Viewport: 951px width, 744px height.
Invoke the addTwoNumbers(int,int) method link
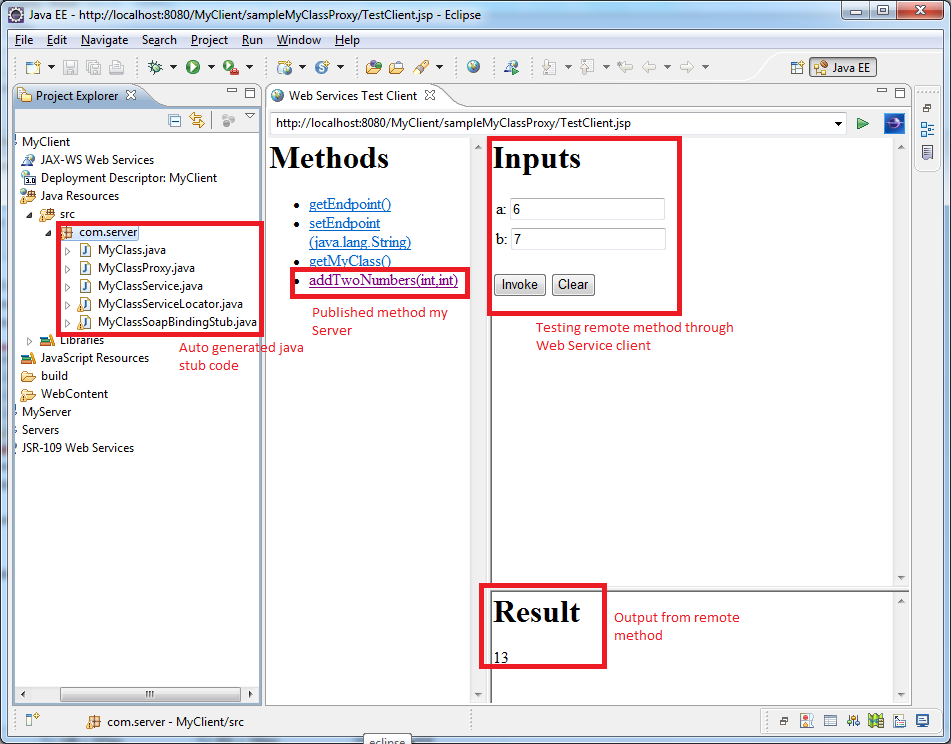pyautogui.click(x=384, y=282)
